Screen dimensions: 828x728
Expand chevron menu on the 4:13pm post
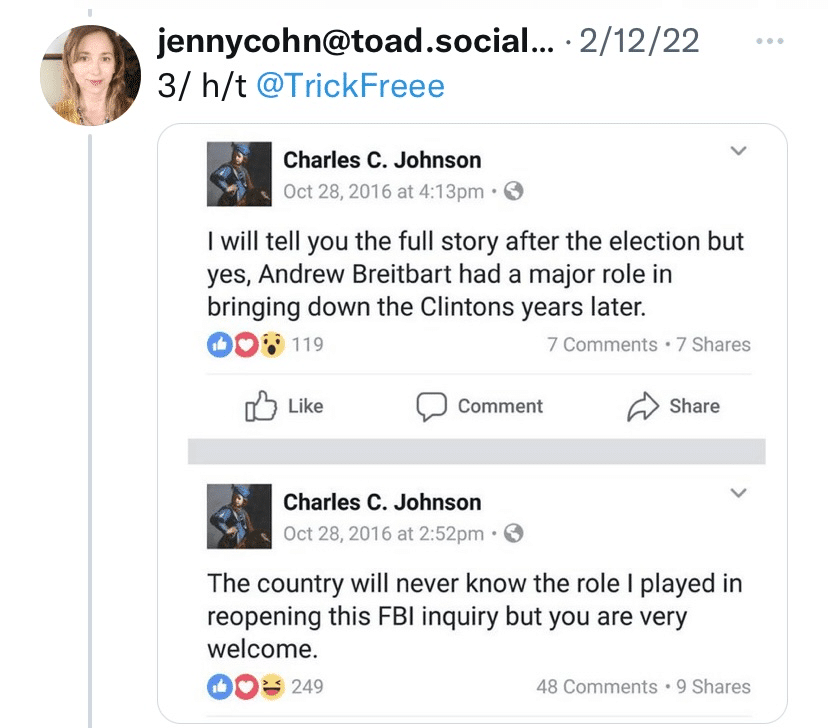(x=738, y=152)
